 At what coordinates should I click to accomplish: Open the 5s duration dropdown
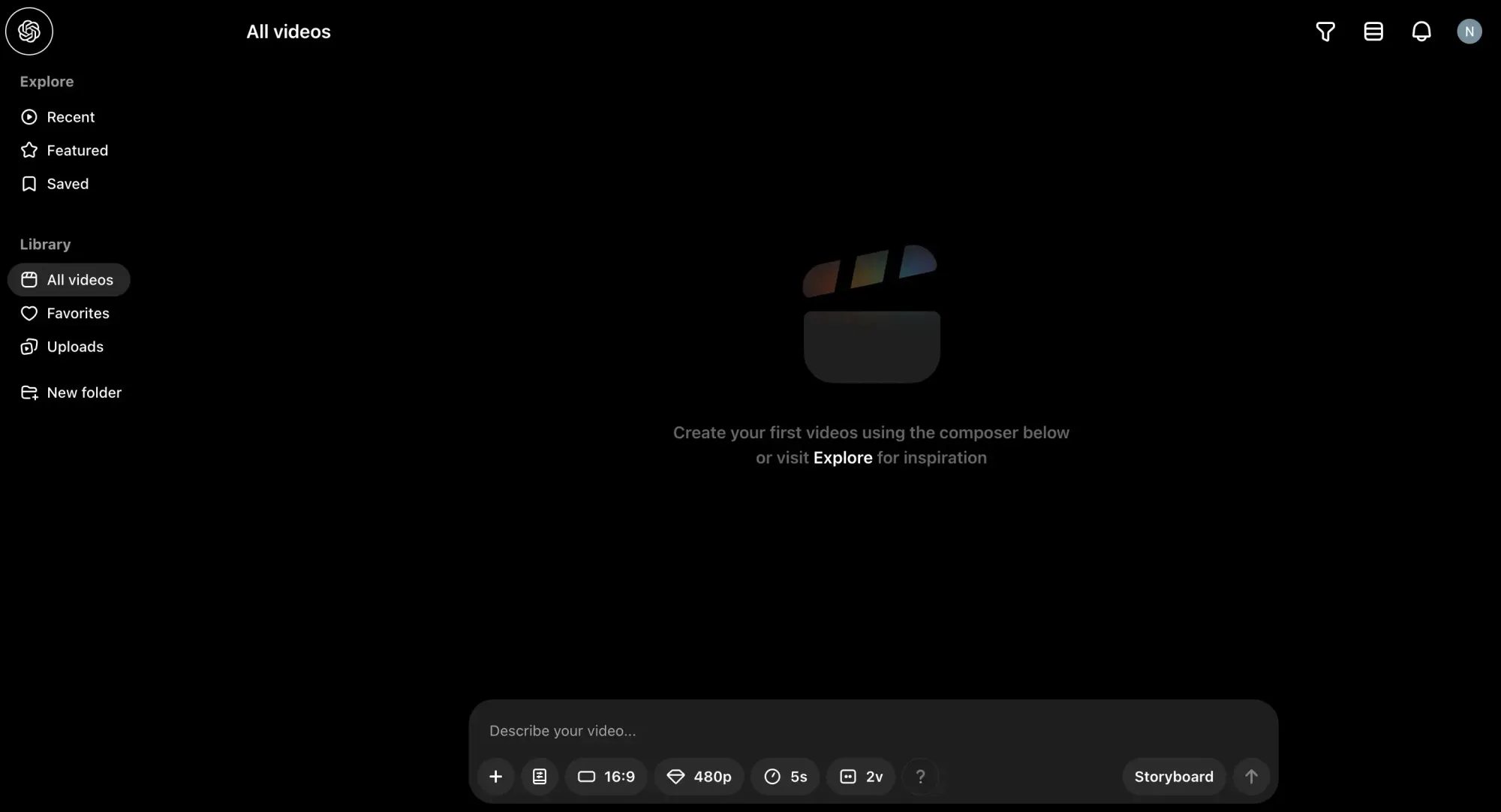[x=786, y=777]
